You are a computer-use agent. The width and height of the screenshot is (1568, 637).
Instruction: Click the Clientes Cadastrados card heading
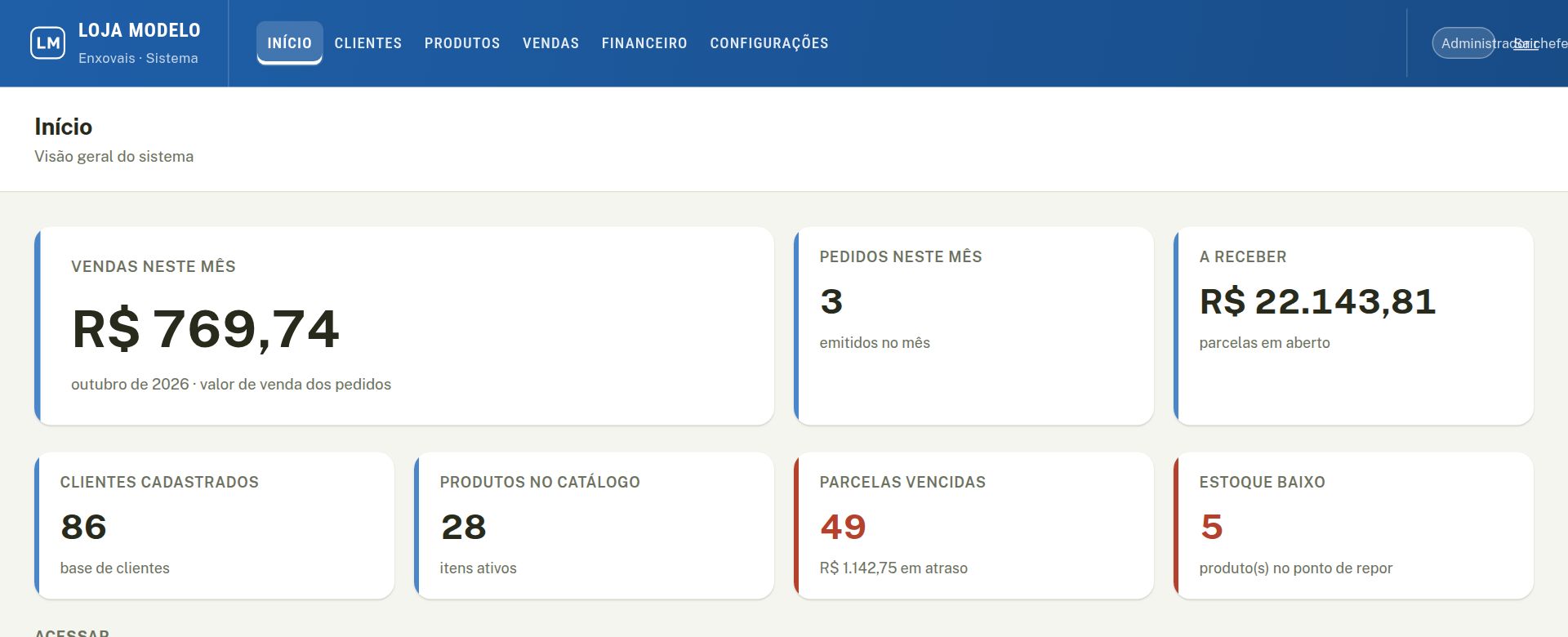click(x=159, y=482)
